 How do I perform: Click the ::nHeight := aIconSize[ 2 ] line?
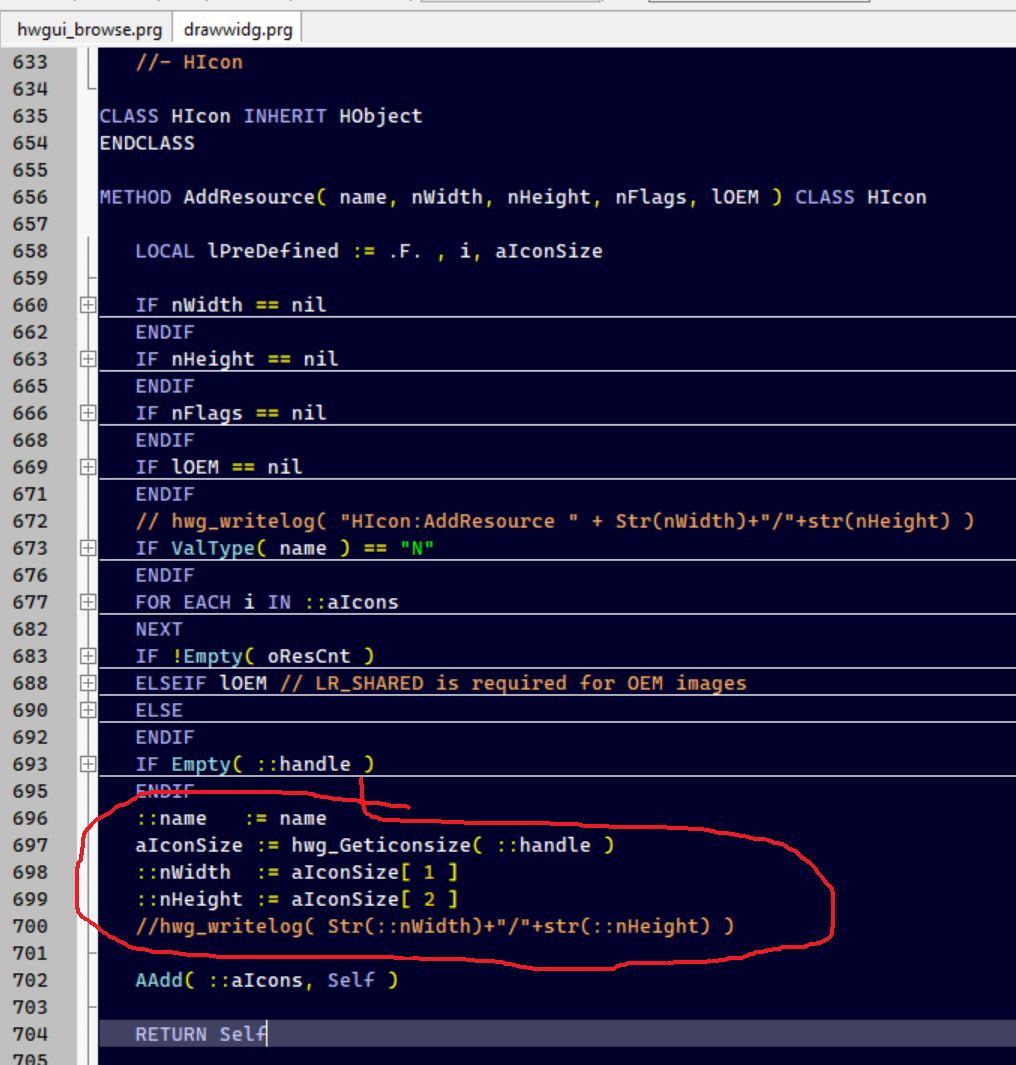point(297,899)
